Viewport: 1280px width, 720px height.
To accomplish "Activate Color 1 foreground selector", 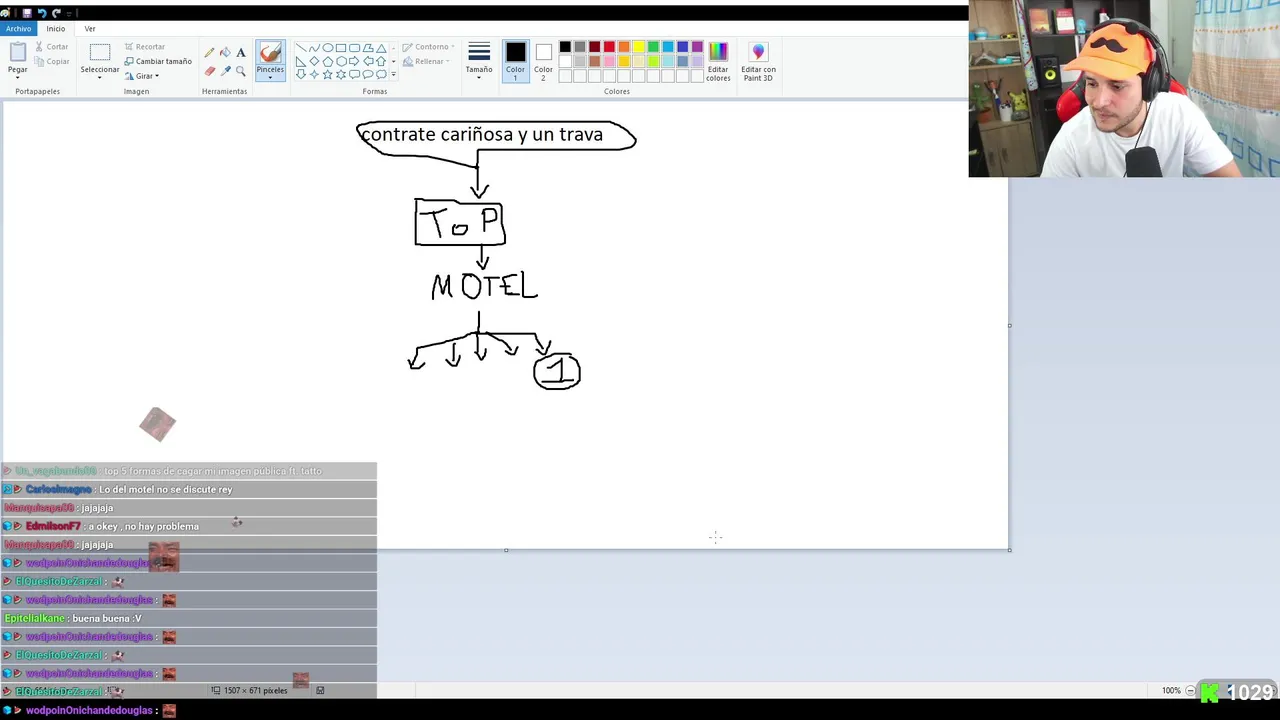I will pos(515,60).
